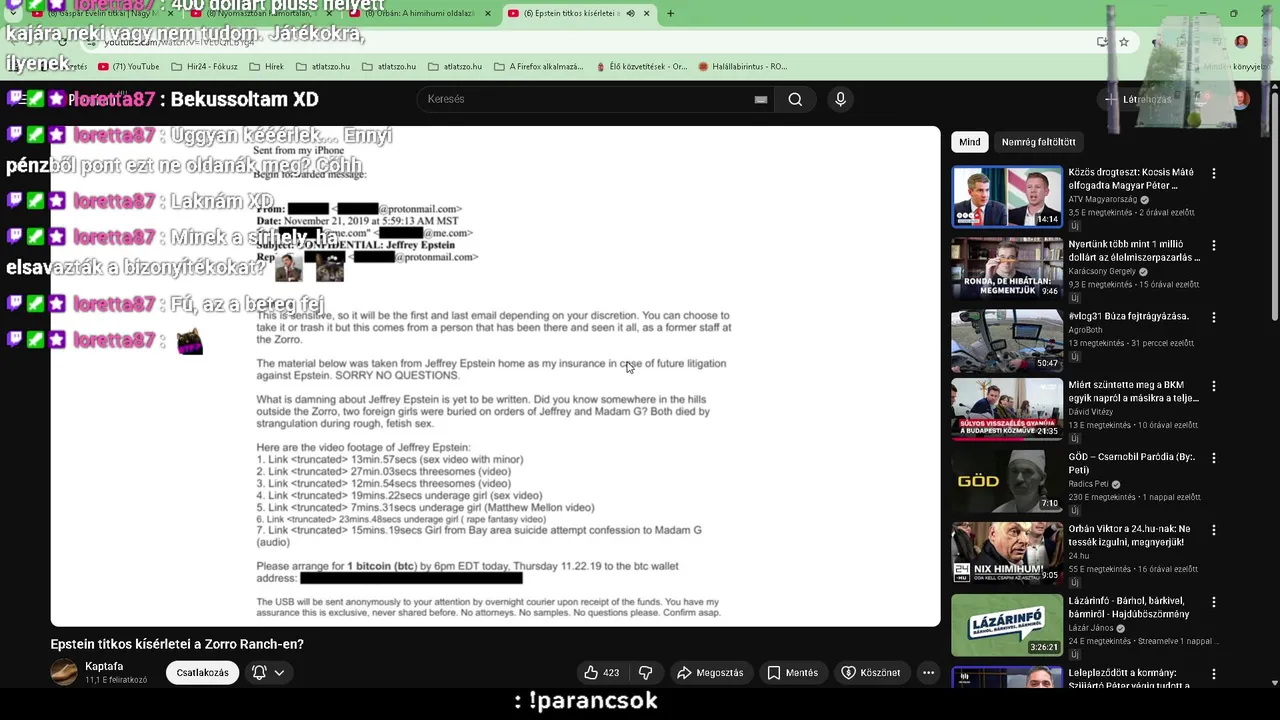Viewport: 1280px width, 720px height.
Task: Click the video player showing the email
Action: [495, 376]
